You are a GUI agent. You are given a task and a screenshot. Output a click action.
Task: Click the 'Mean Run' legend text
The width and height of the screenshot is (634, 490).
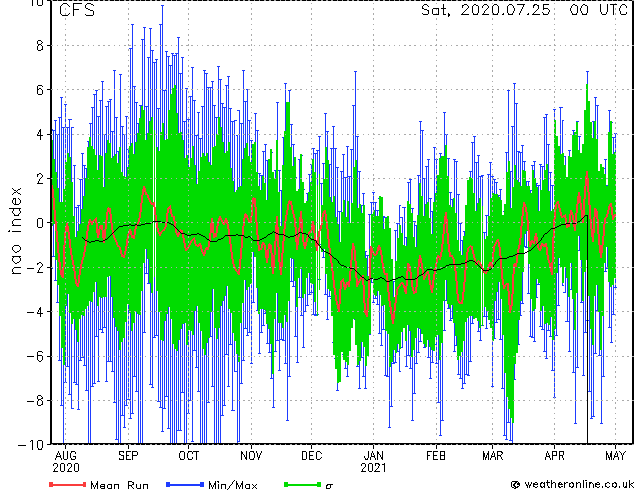coord(119,485)
